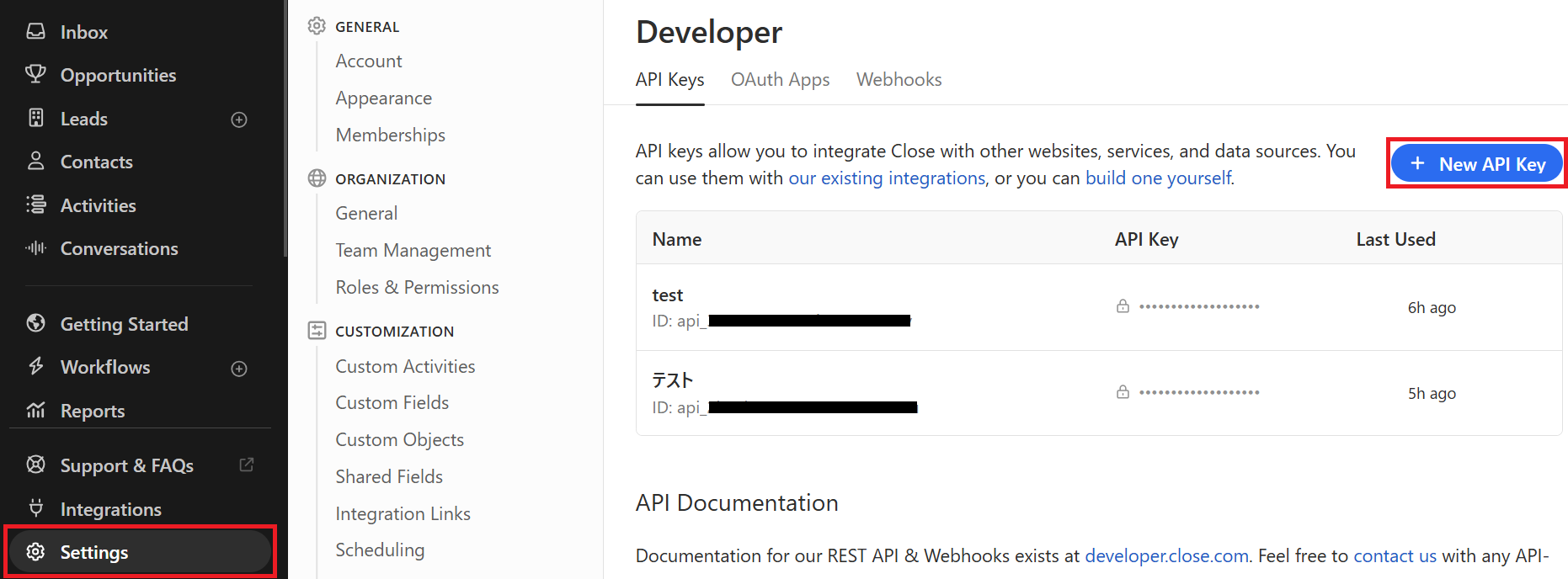Open Reports chart icon
This screenshot has height=579, width=1568.
pyautogui.click(x=35, y=410)
